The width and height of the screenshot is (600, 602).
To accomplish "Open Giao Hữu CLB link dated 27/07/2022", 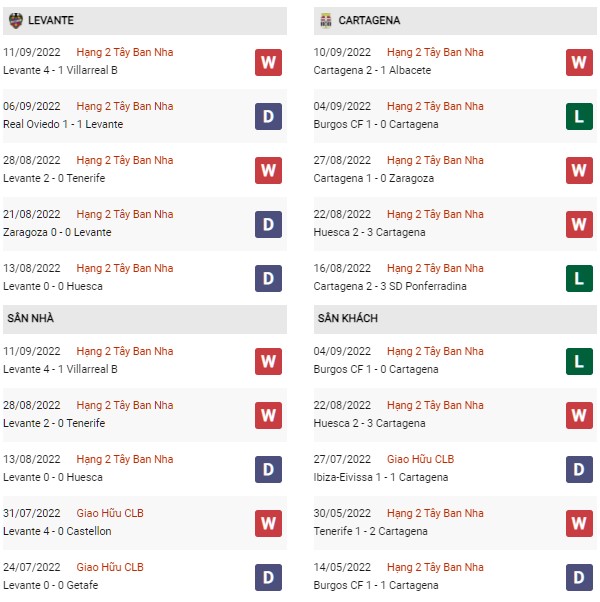I will click(420, 459).
